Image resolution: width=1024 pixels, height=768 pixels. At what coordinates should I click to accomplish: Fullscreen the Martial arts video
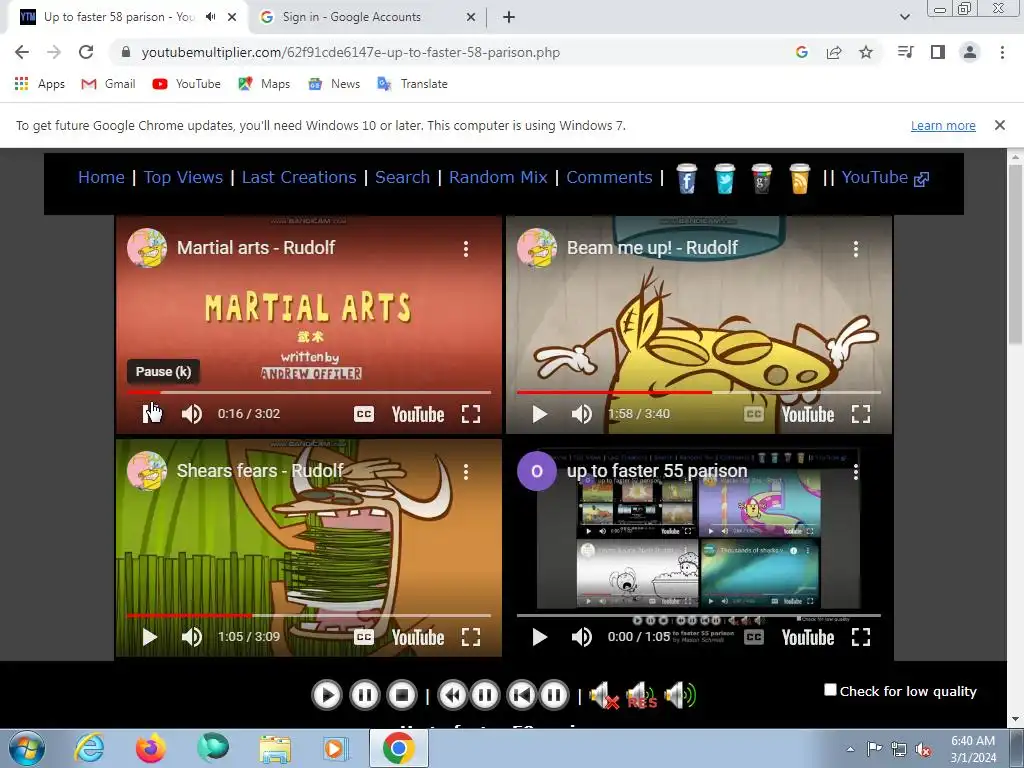pos(471,414)
